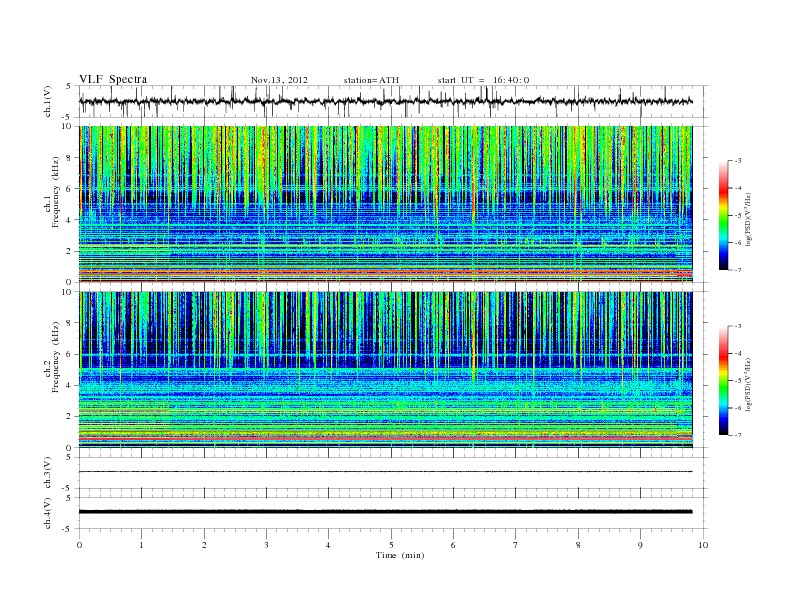Image resolution: width=792 pixels, height=612 pixels.
Task: Click the '6' tick on time axis
Action: pyautogui.click(x=453, y=545)
